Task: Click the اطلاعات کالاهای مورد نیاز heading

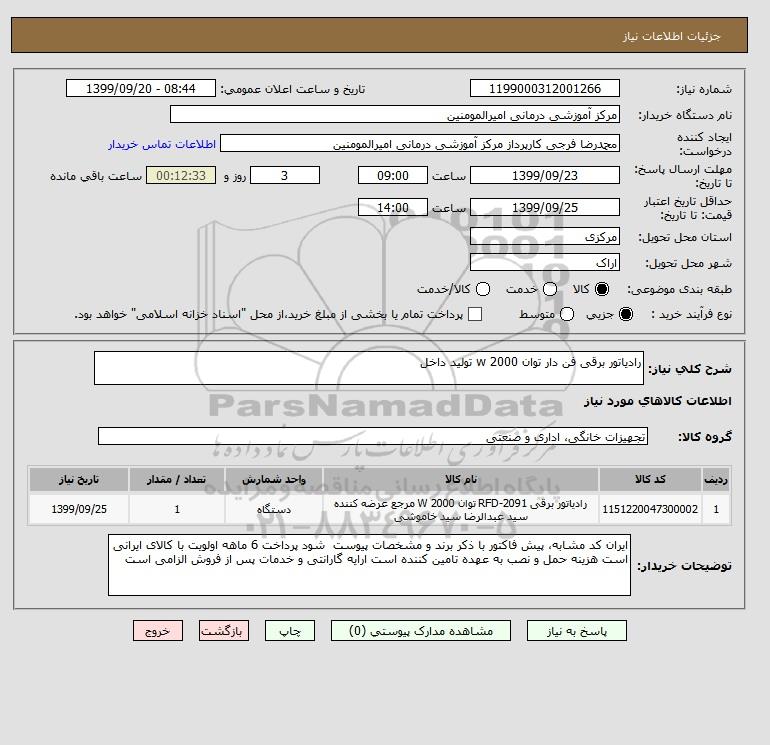Action: (x=658, y=401)
